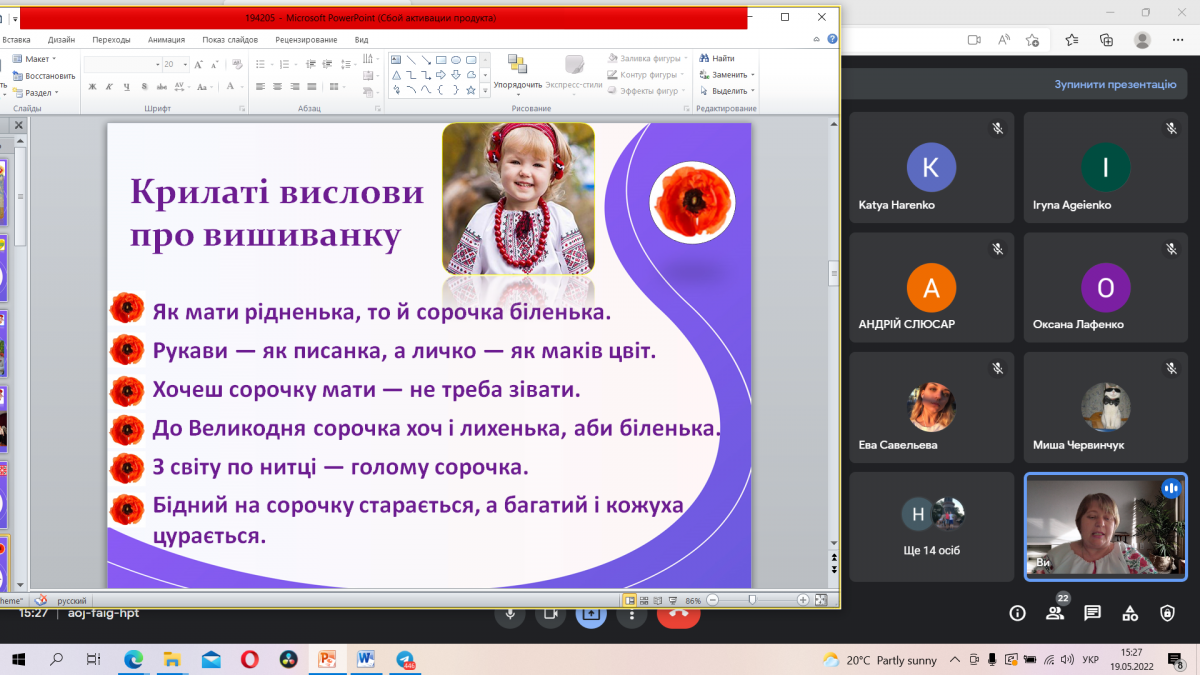This screenshot has height=675, width=1200.
Task: Click the host controls shield icon
Action: (x=1166, y=613)
